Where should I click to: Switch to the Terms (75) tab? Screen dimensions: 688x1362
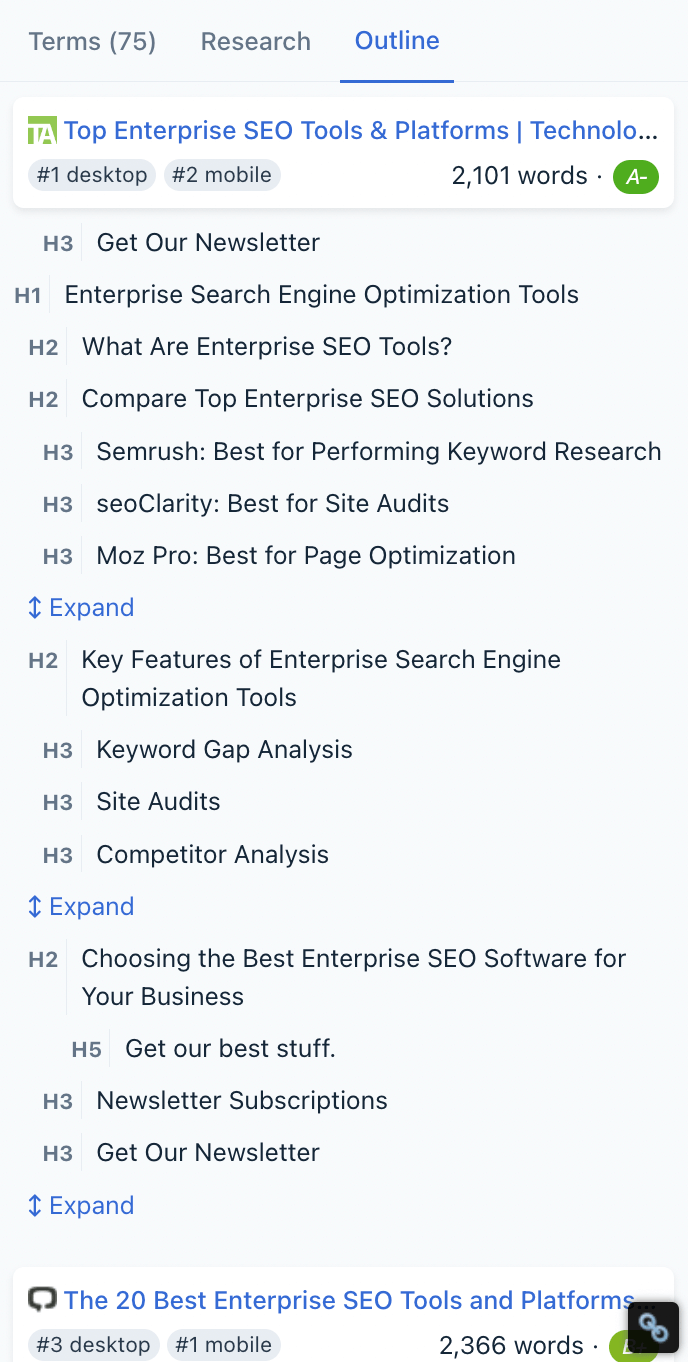92,41
